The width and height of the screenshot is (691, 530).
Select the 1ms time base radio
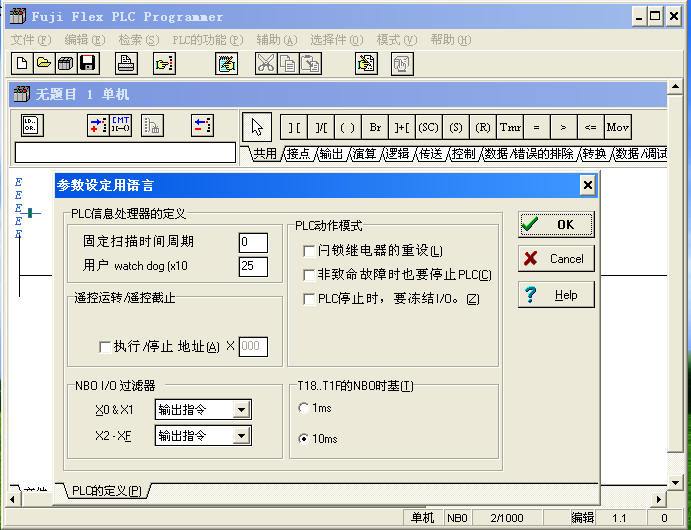[x=304, y=408]
